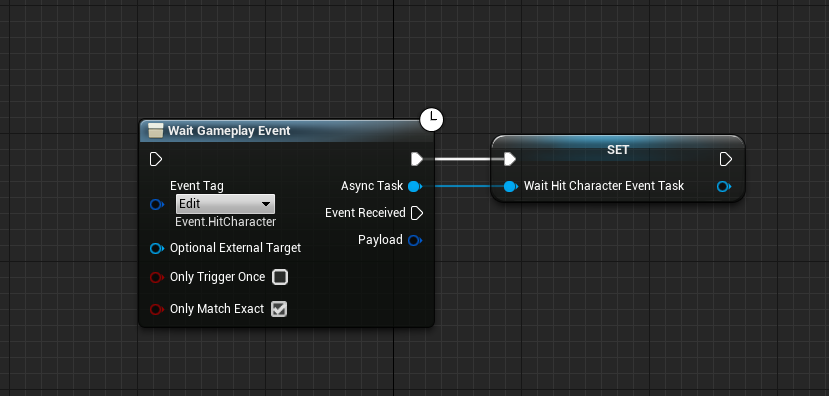
Task: Click the Wait Gameplay Event node icon
Action: click(x=155, y=131)
